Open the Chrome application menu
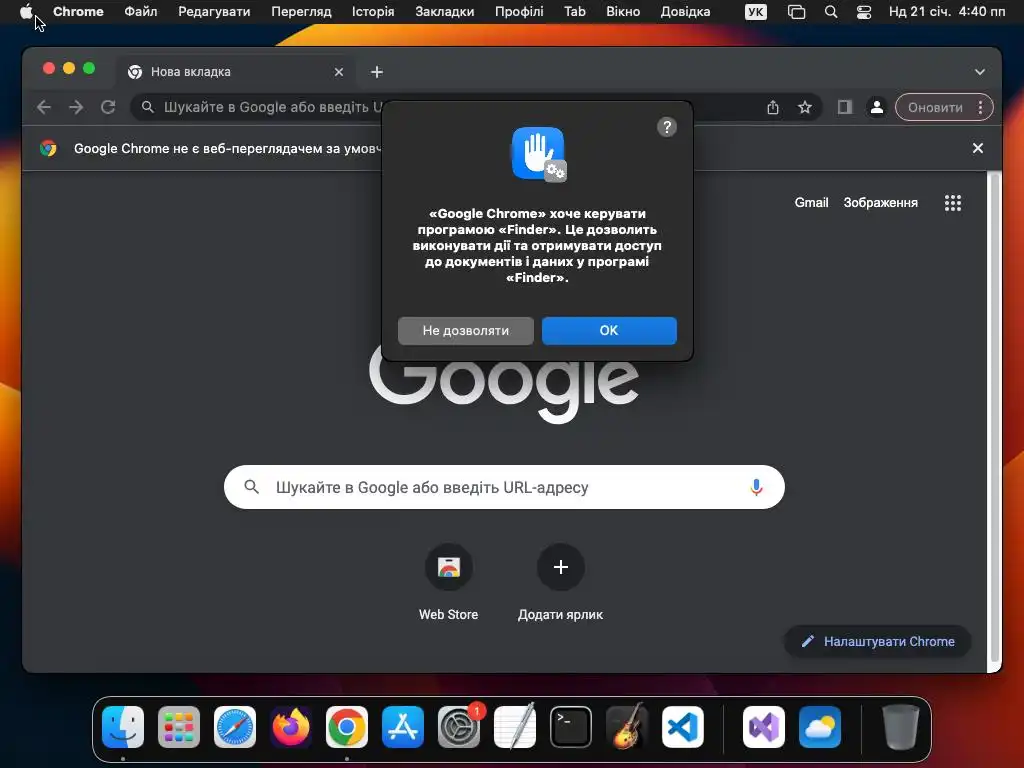 [x=78, y=12]
